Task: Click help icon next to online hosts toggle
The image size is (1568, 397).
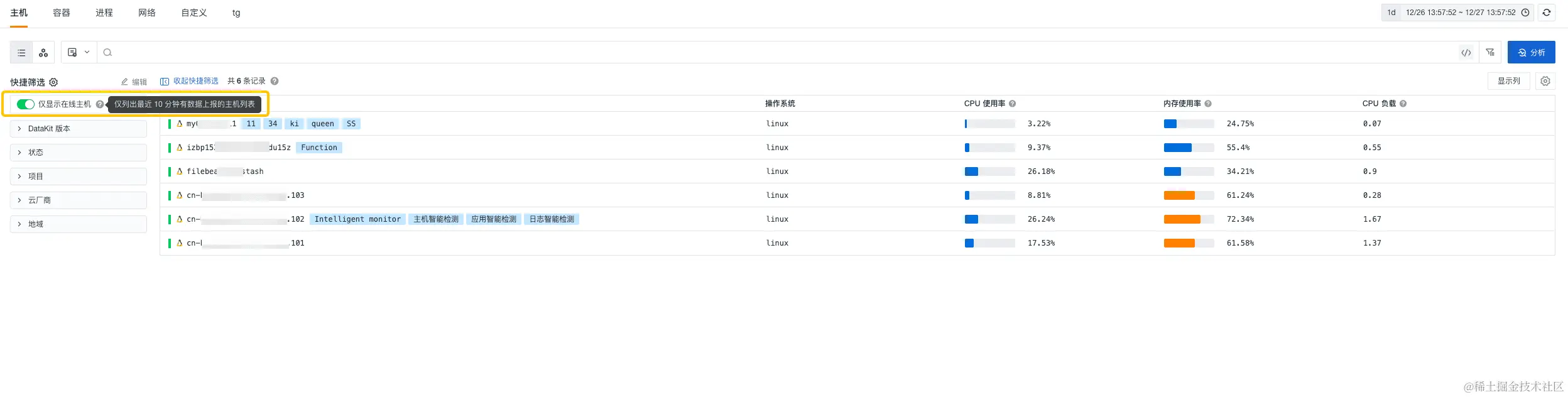Action: click(100, 104)
